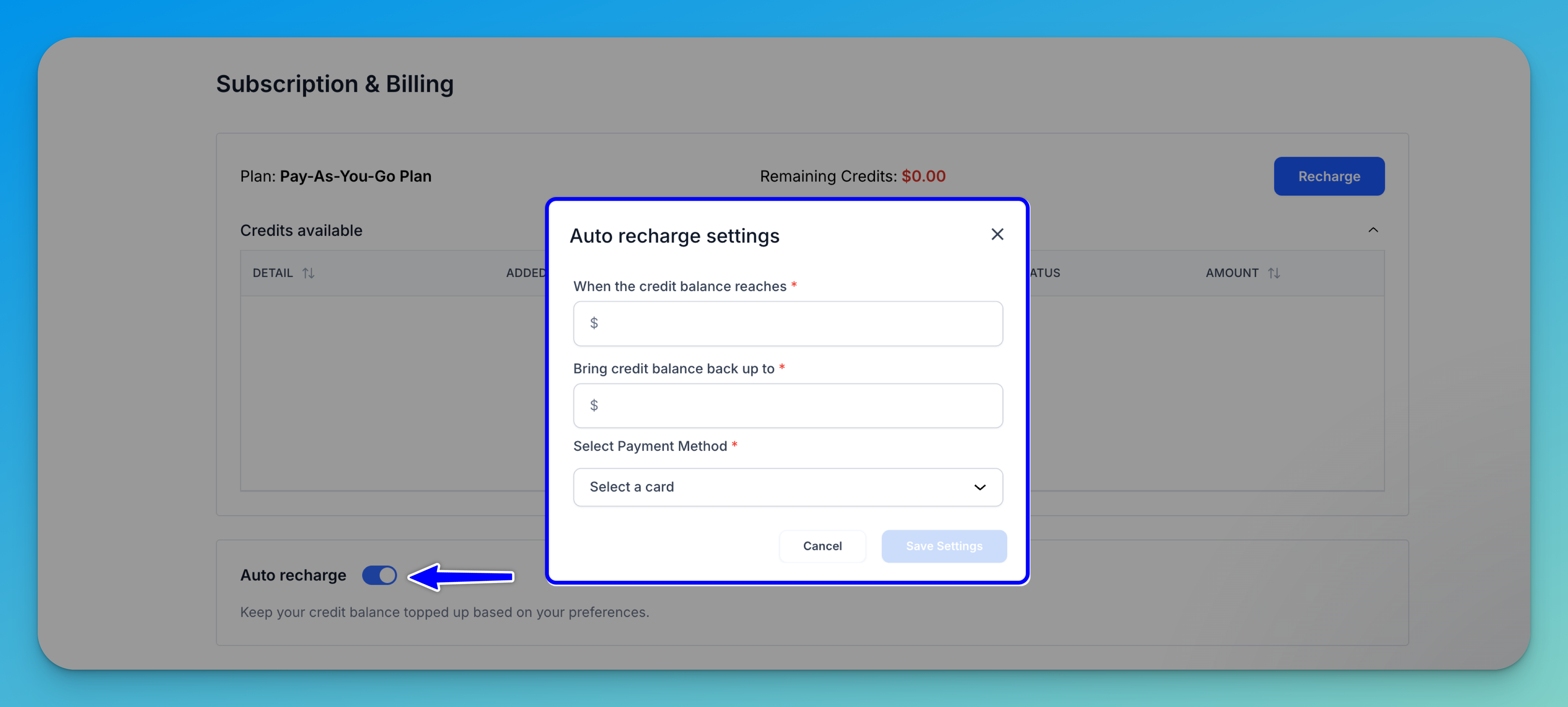
Task: Click the Select Payment Method label
Action: (650, 446)
